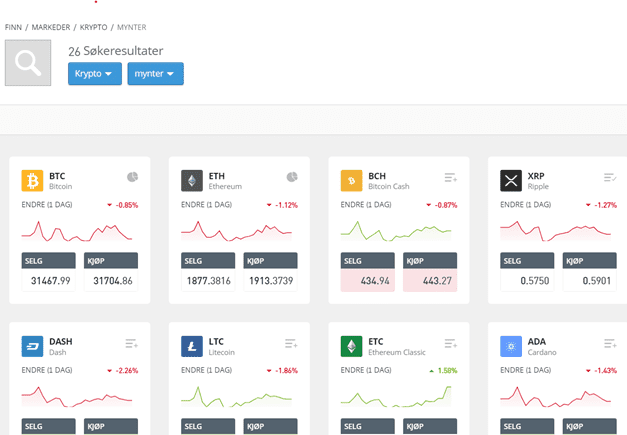
Task: Open the BCH price sparkline chart
Action: [x=396, y=231]
